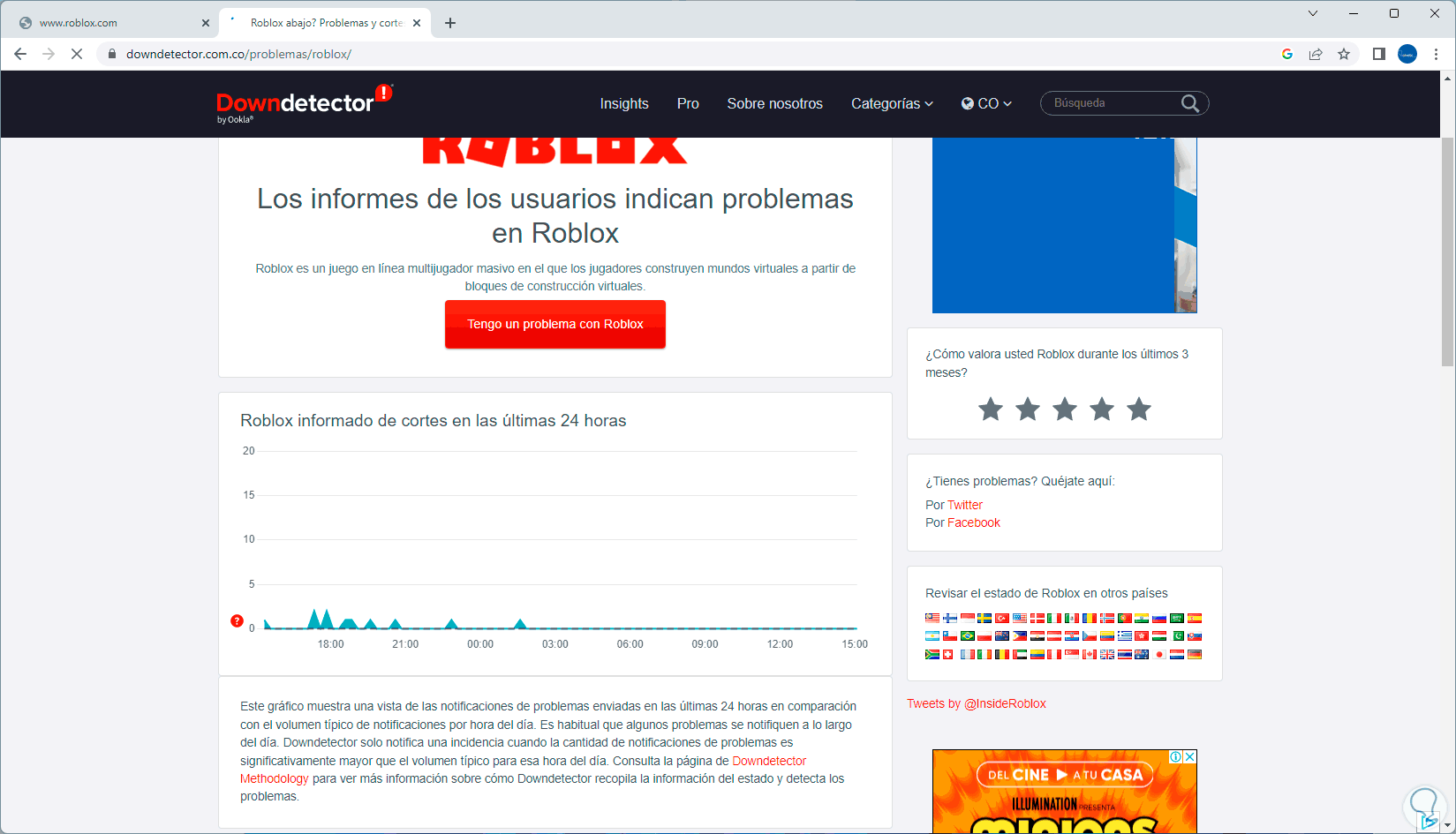Bookmark this page with the star icon
Image resolution: width=1456 pixels, height=834 pixels.
click(x=1344, y=54)
